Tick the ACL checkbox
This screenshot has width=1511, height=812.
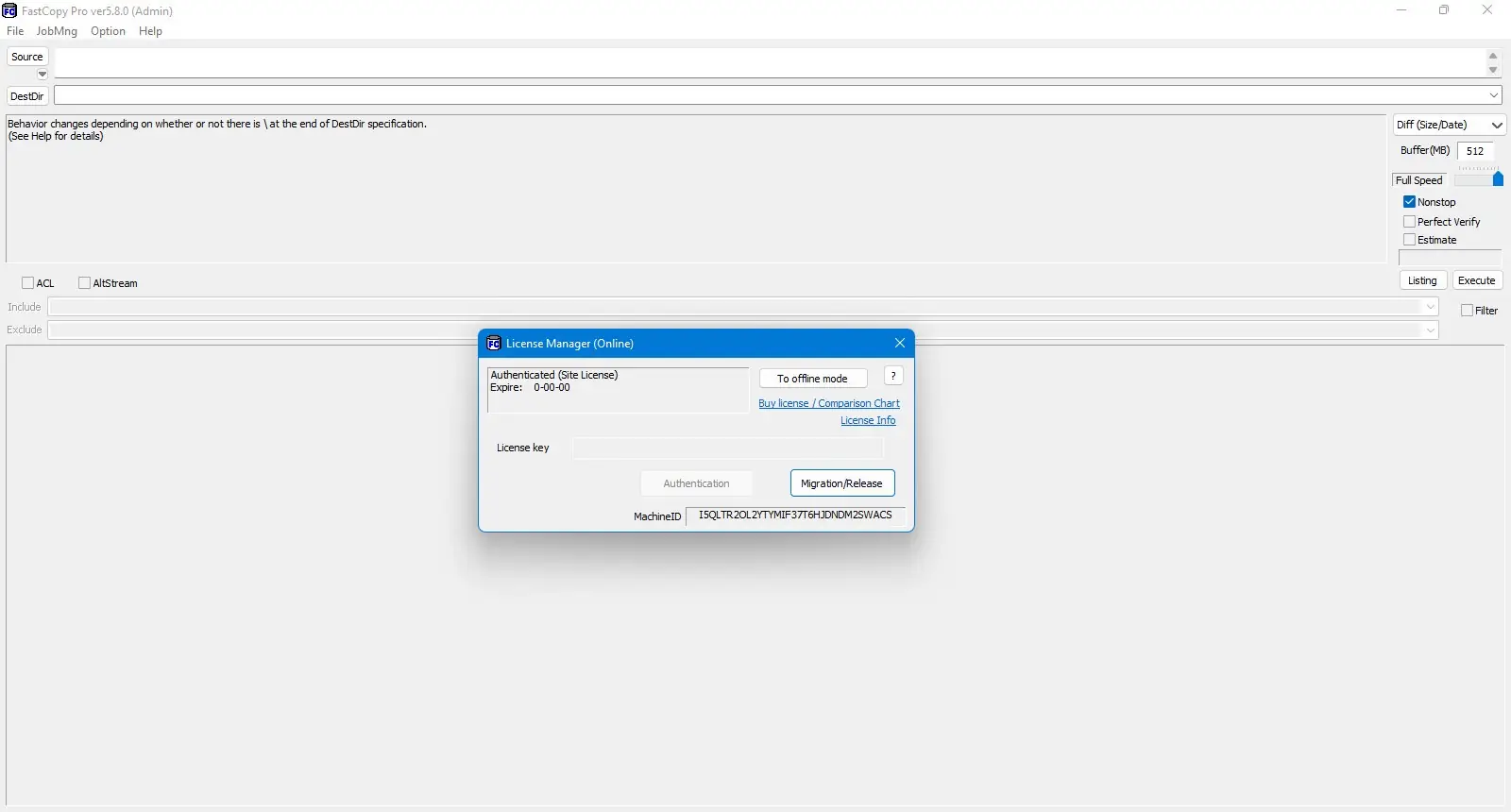click(27, 283)
